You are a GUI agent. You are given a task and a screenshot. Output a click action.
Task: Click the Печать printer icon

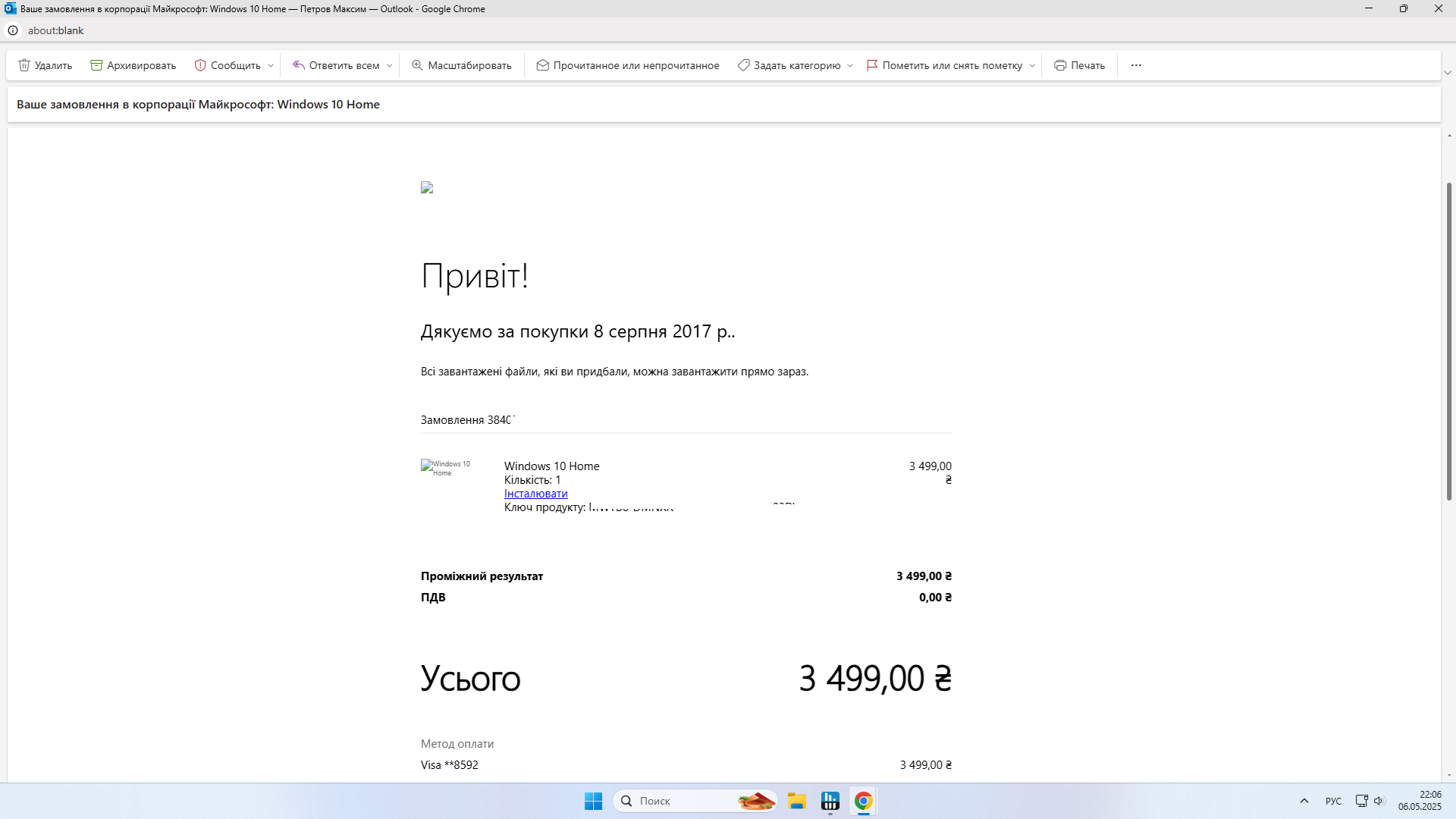pyautogui.click(x=1060, y=65)
